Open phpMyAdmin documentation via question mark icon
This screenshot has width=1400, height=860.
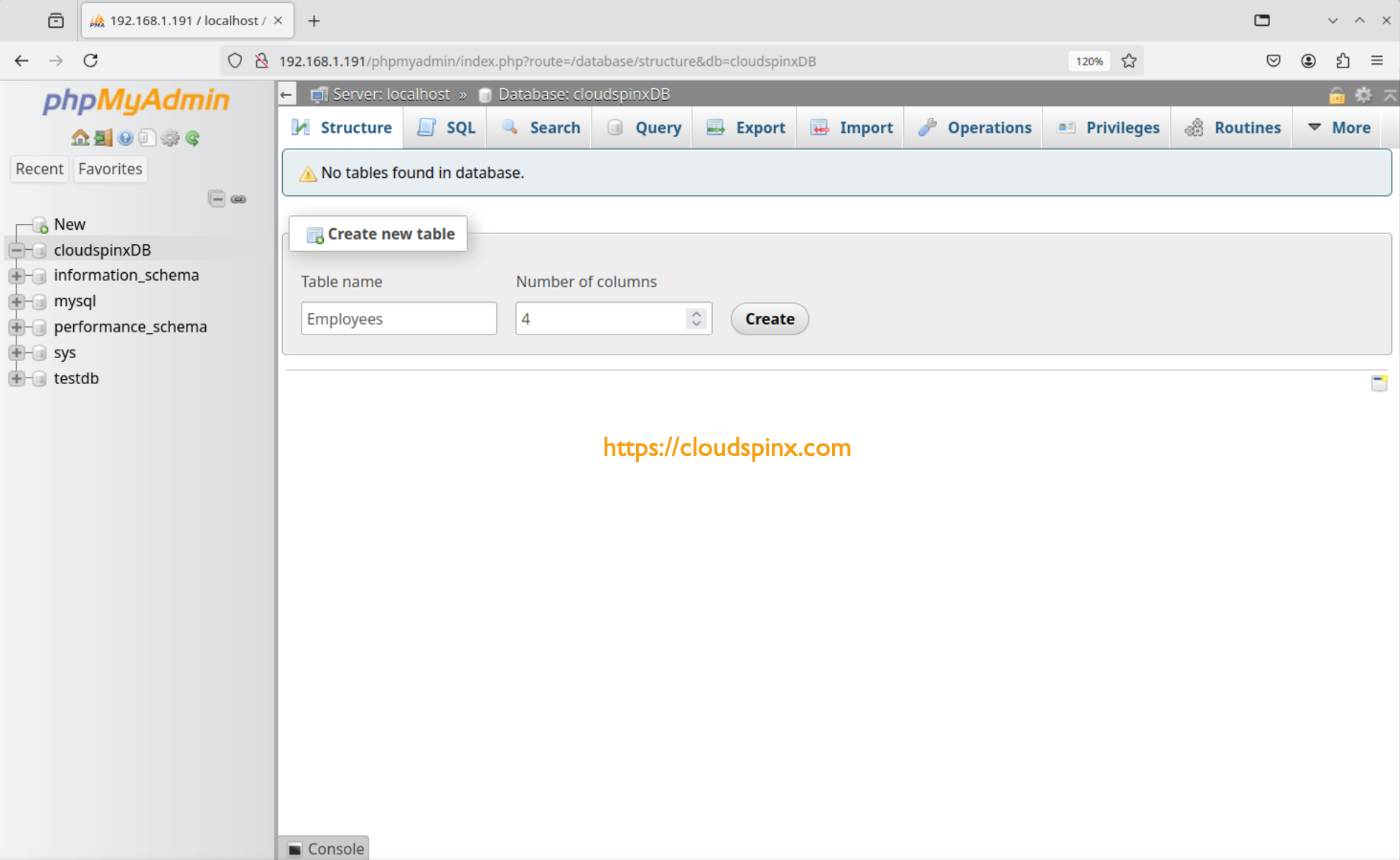point(126,138)
